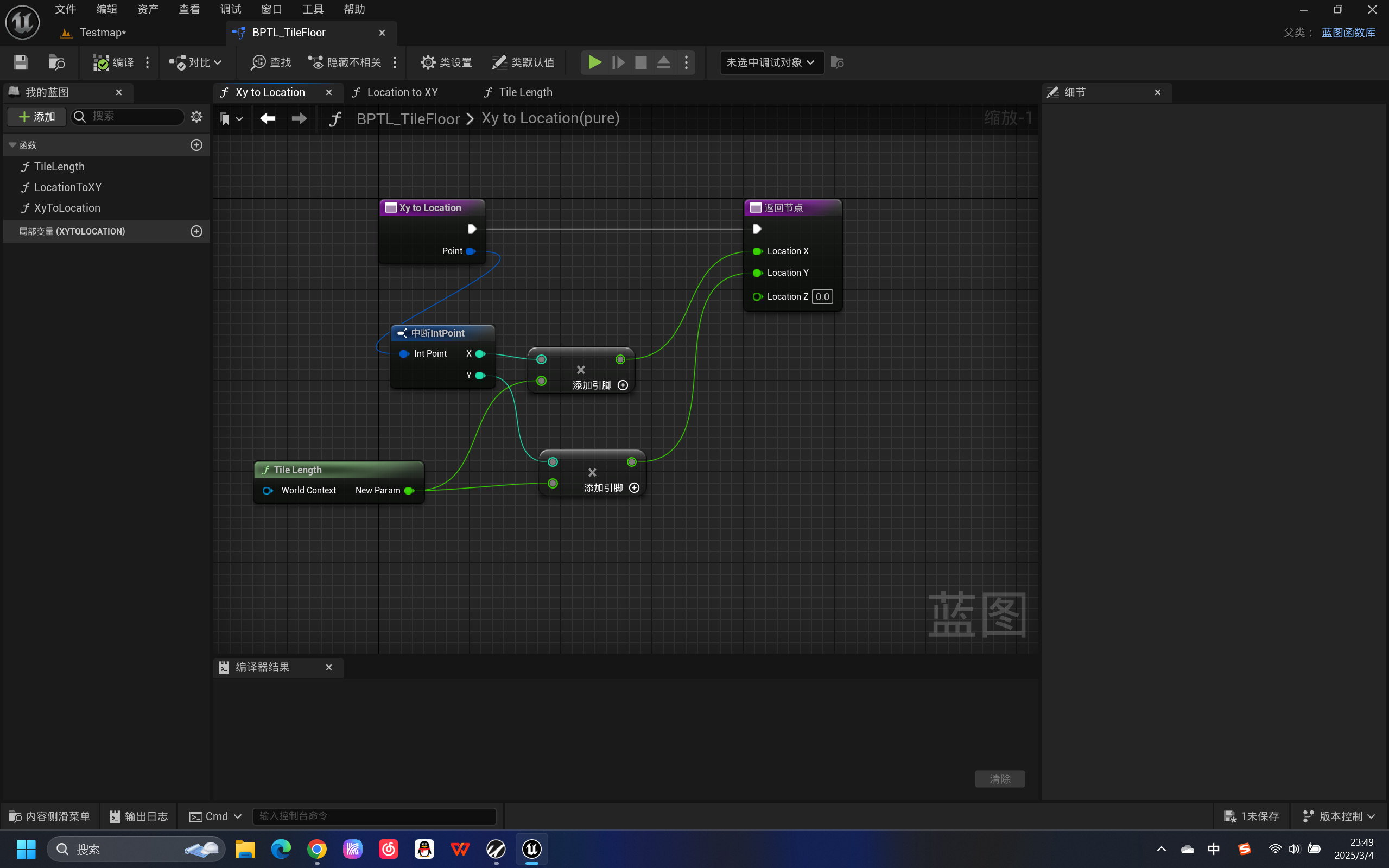The image size is (1389, 868).
Task: Close the Xy to Location graph tab
Action: (329, 92)
